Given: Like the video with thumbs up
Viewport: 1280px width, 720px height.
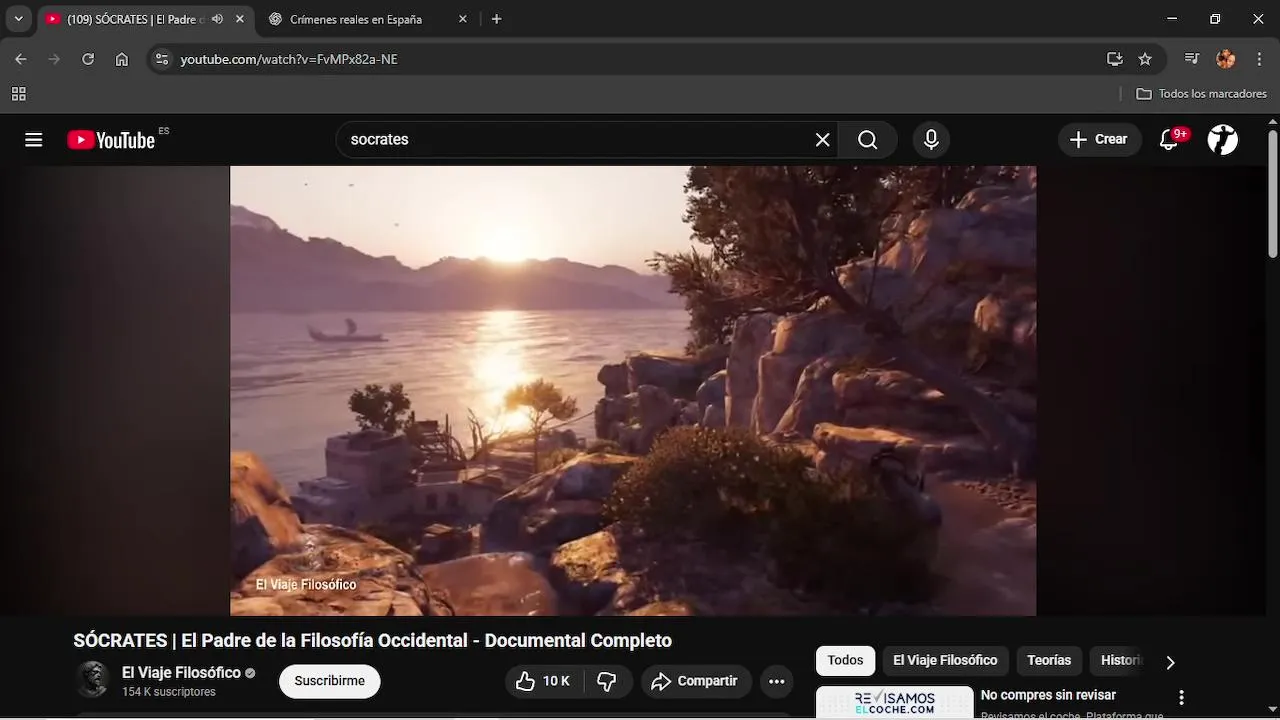Looking at the screenshot, I should pos(543,681).
